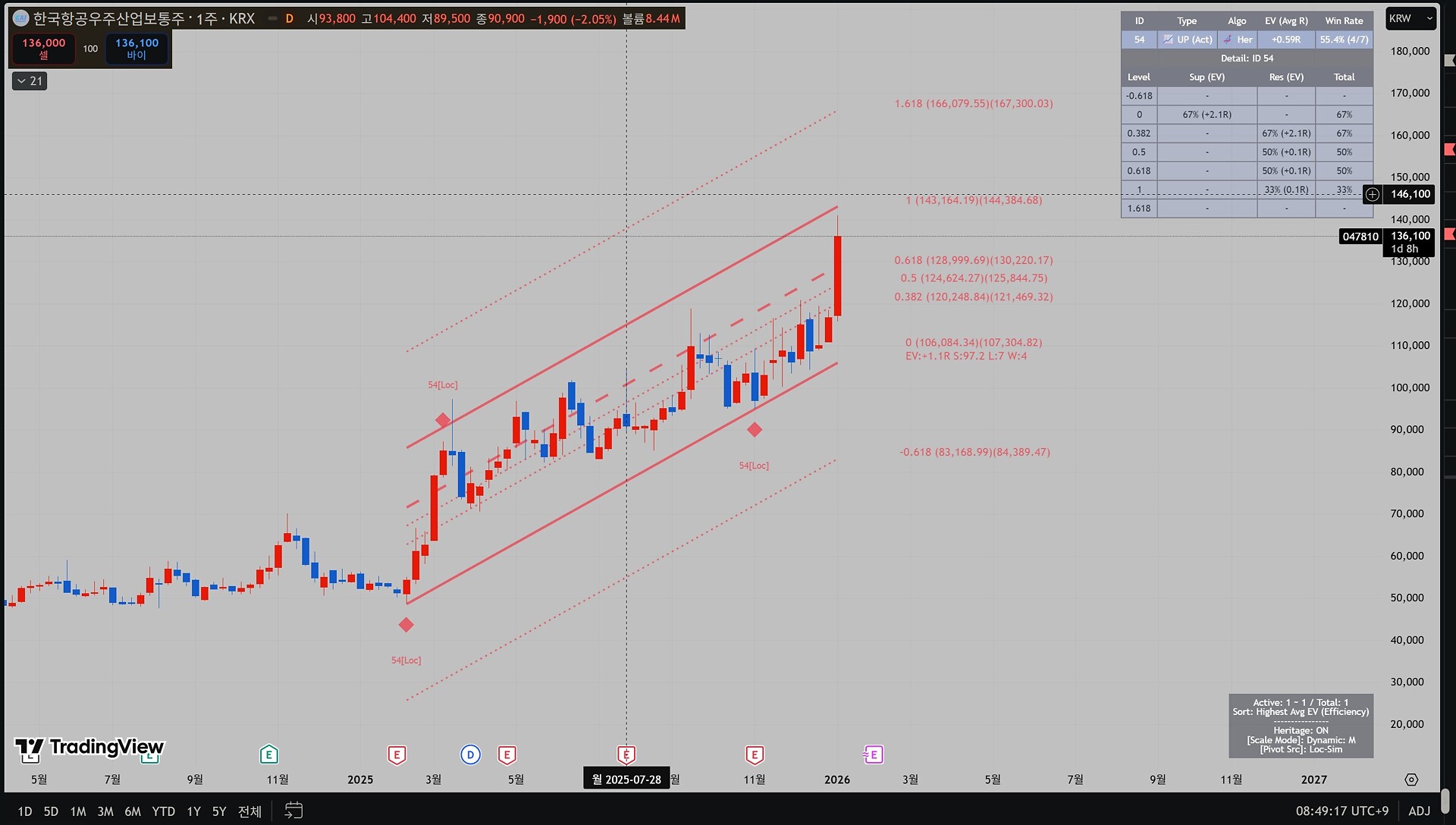The image size is (1456, 825).
Task: Click the order quantity 100 field
Action: tap(90, 49)
